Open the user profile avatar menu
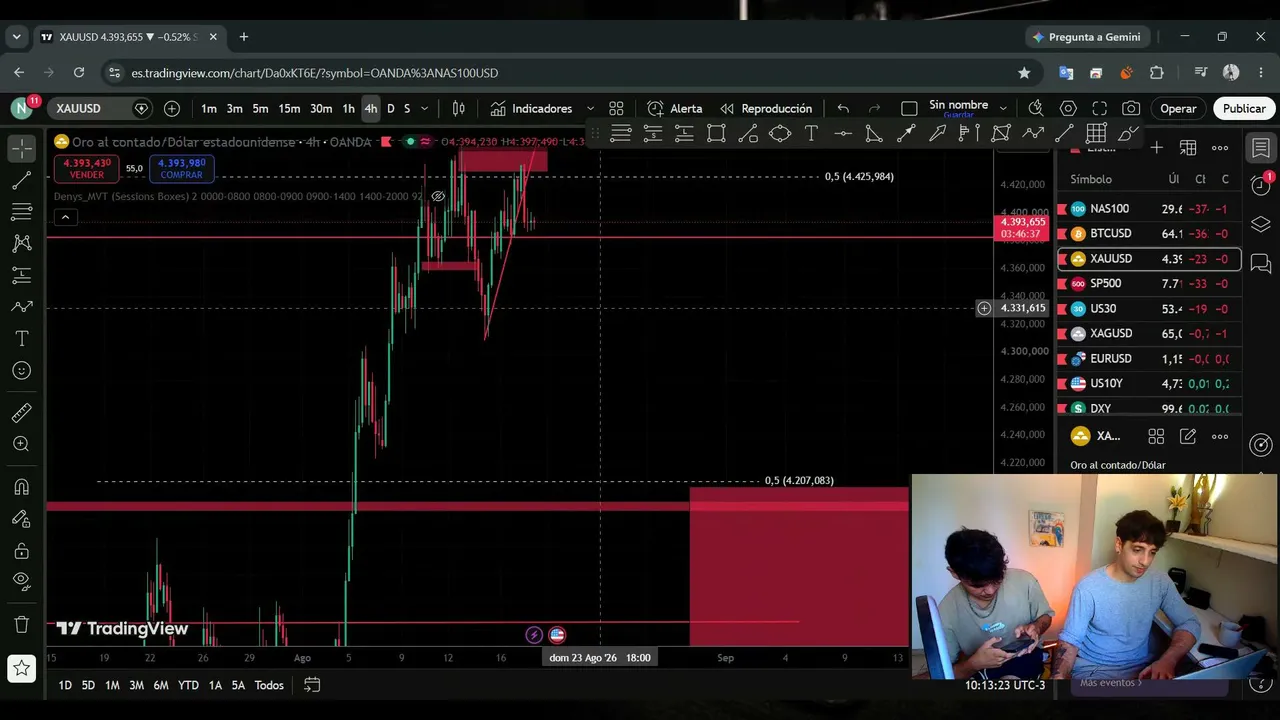 pos(21,108)
